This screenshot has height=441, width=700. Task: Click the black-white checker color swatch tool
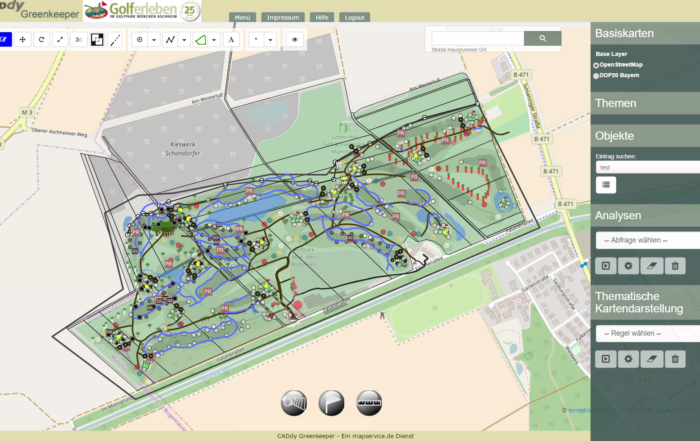(97, 39)
